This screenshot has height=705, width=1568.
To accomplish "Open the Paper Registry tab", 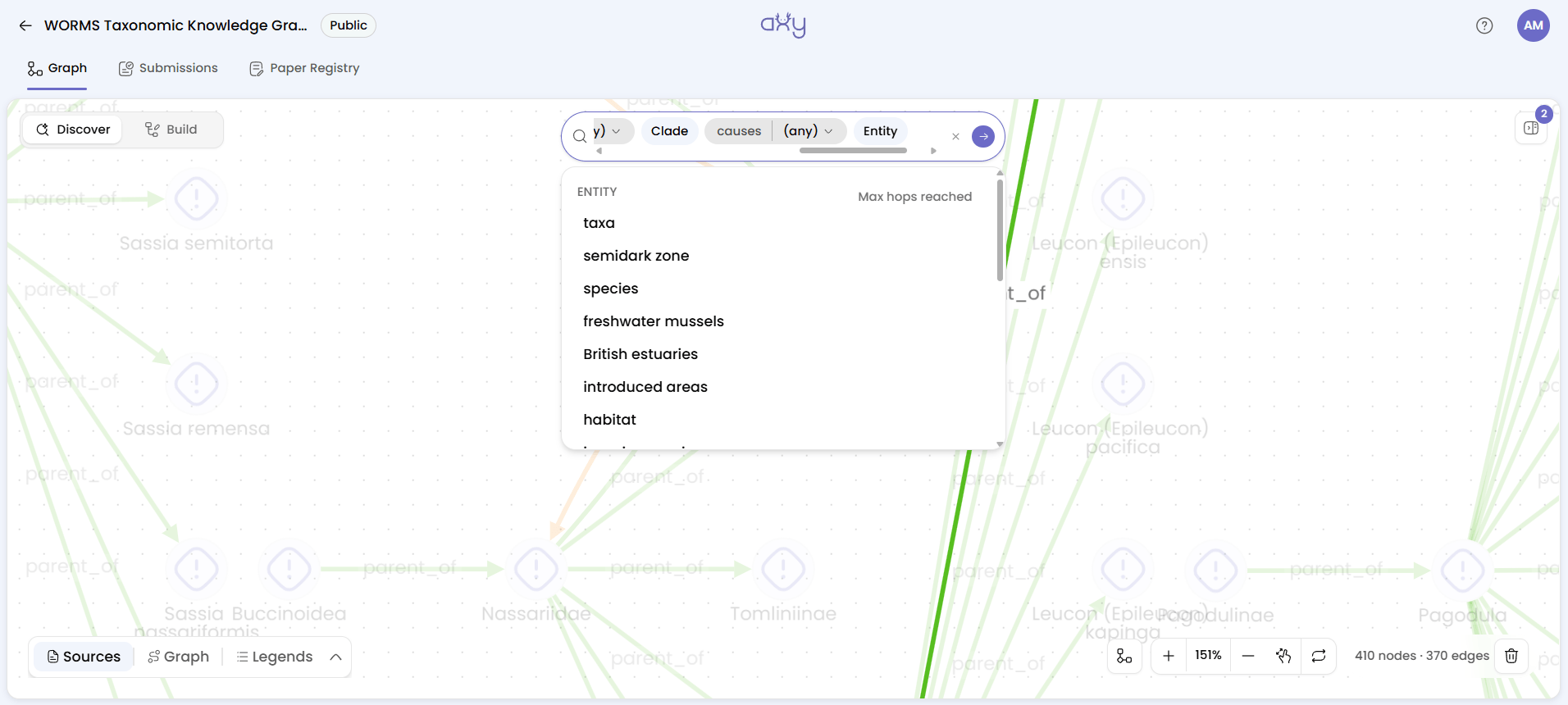I will [x=304, y=68].
